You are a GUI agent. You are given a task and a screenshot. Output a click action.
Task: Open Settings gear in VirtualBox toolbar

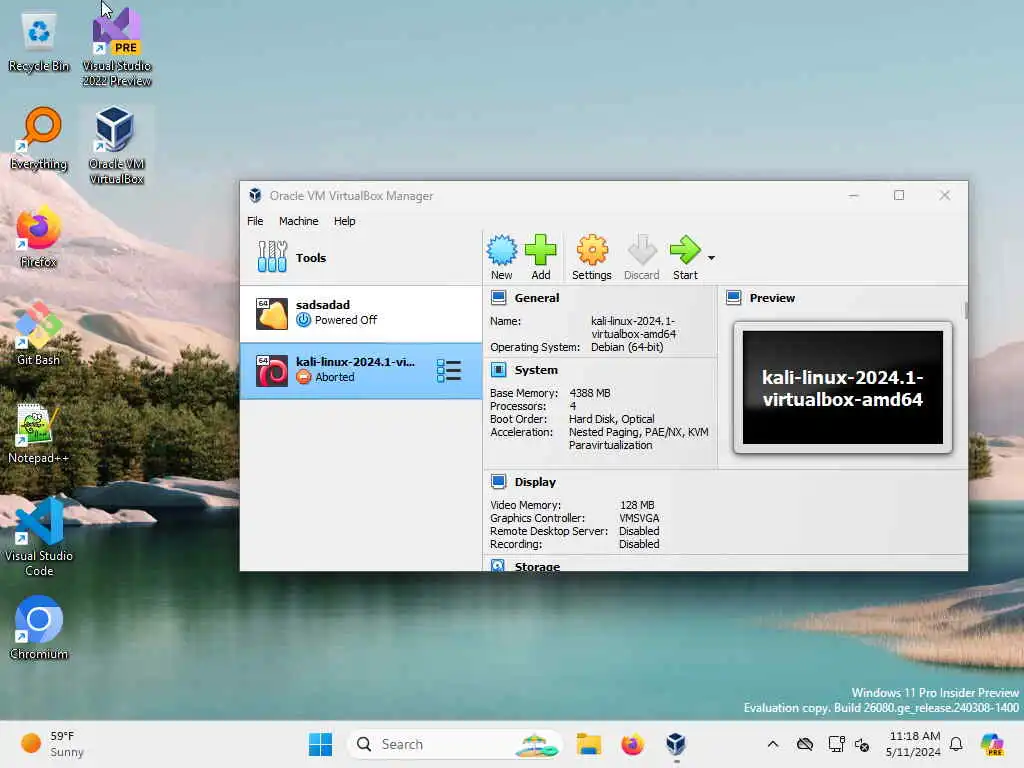point(592,257)
